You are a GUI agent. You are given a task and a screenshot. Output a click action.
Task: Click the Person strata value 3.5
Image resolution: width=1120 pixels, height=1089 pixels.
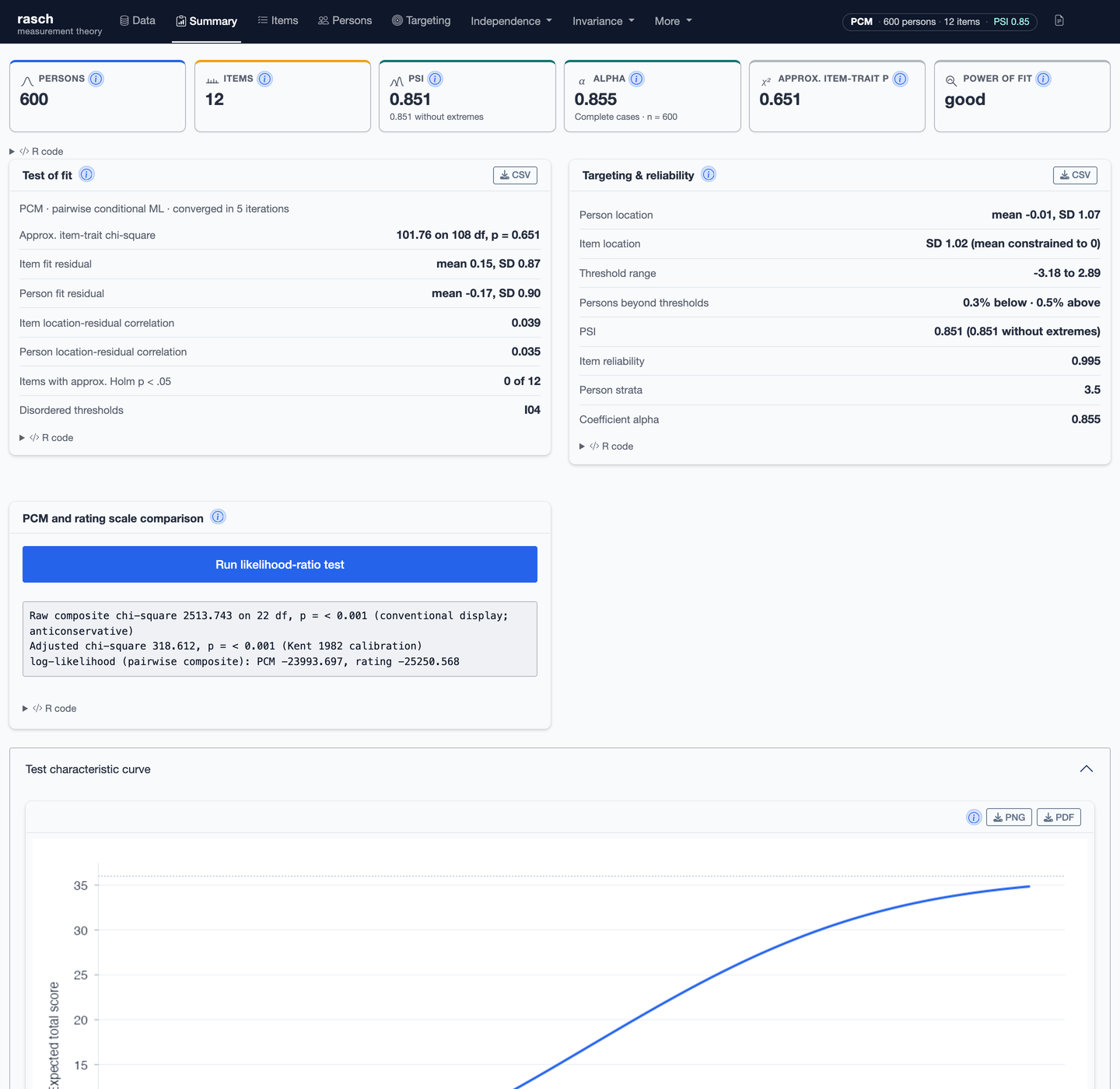click(x=1092, y=390)
